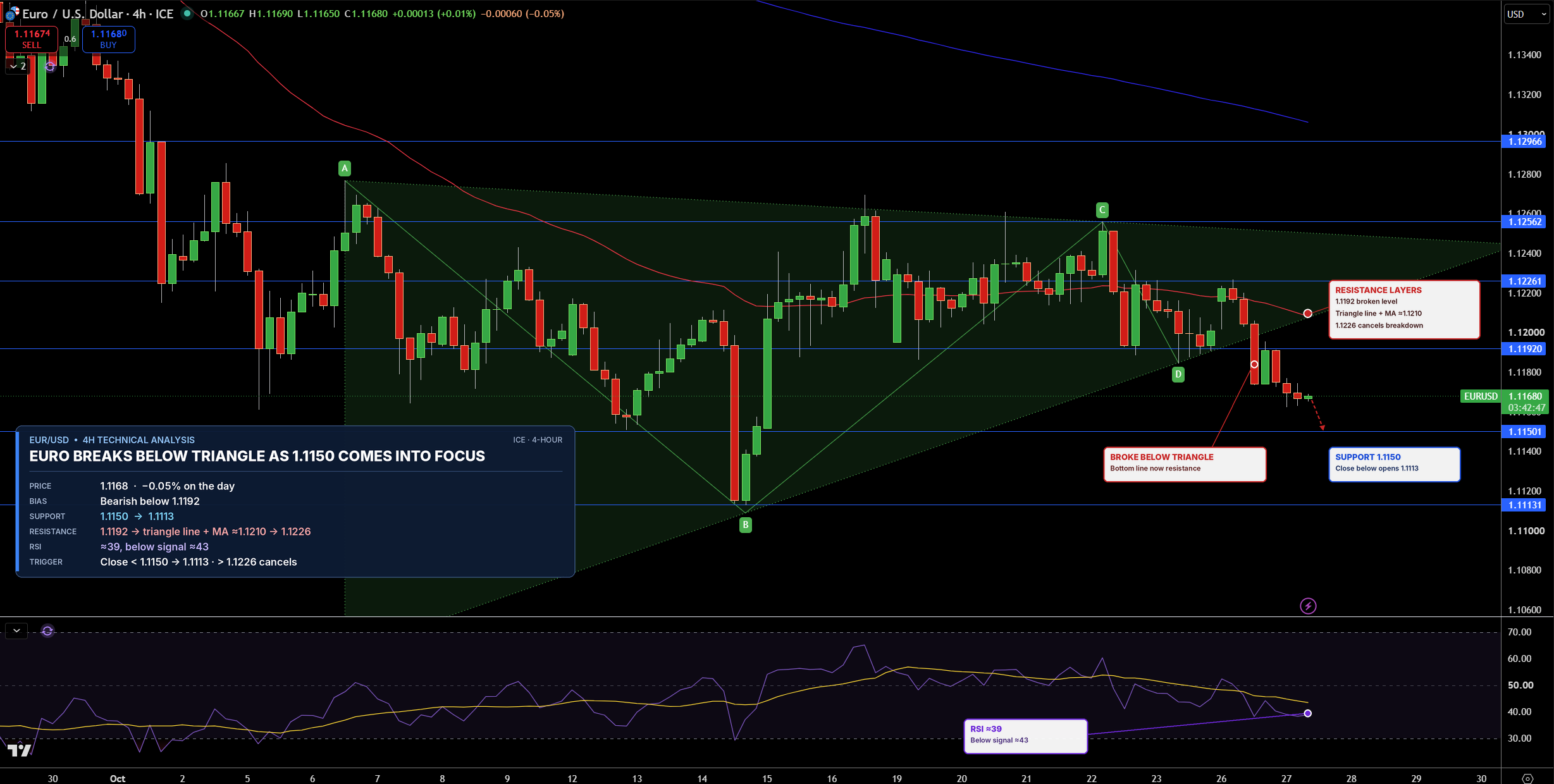Screen dimensions: 1554x784
Task: Click the 1.12261 price level label
Action: (1524, 281)
